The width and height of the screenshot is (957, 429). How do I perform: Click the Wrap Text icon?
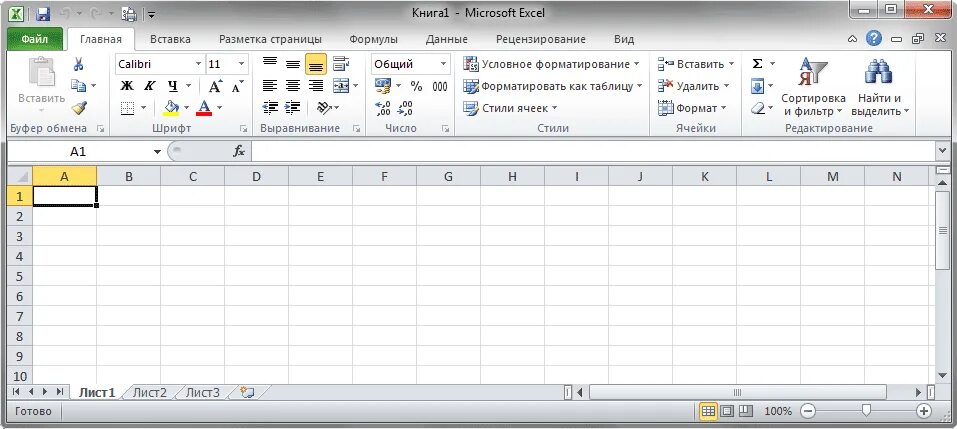pos(341,64)
